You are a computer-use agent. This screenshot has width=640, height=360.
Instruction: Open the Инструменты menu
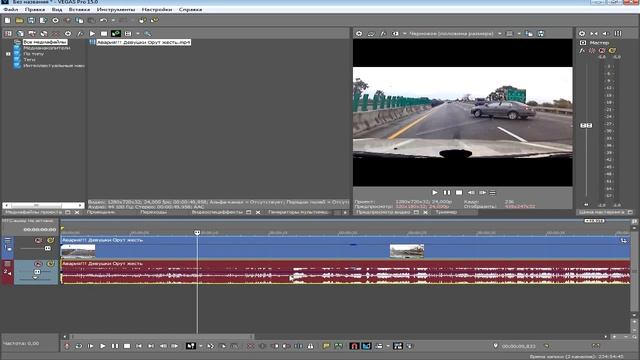116,9
